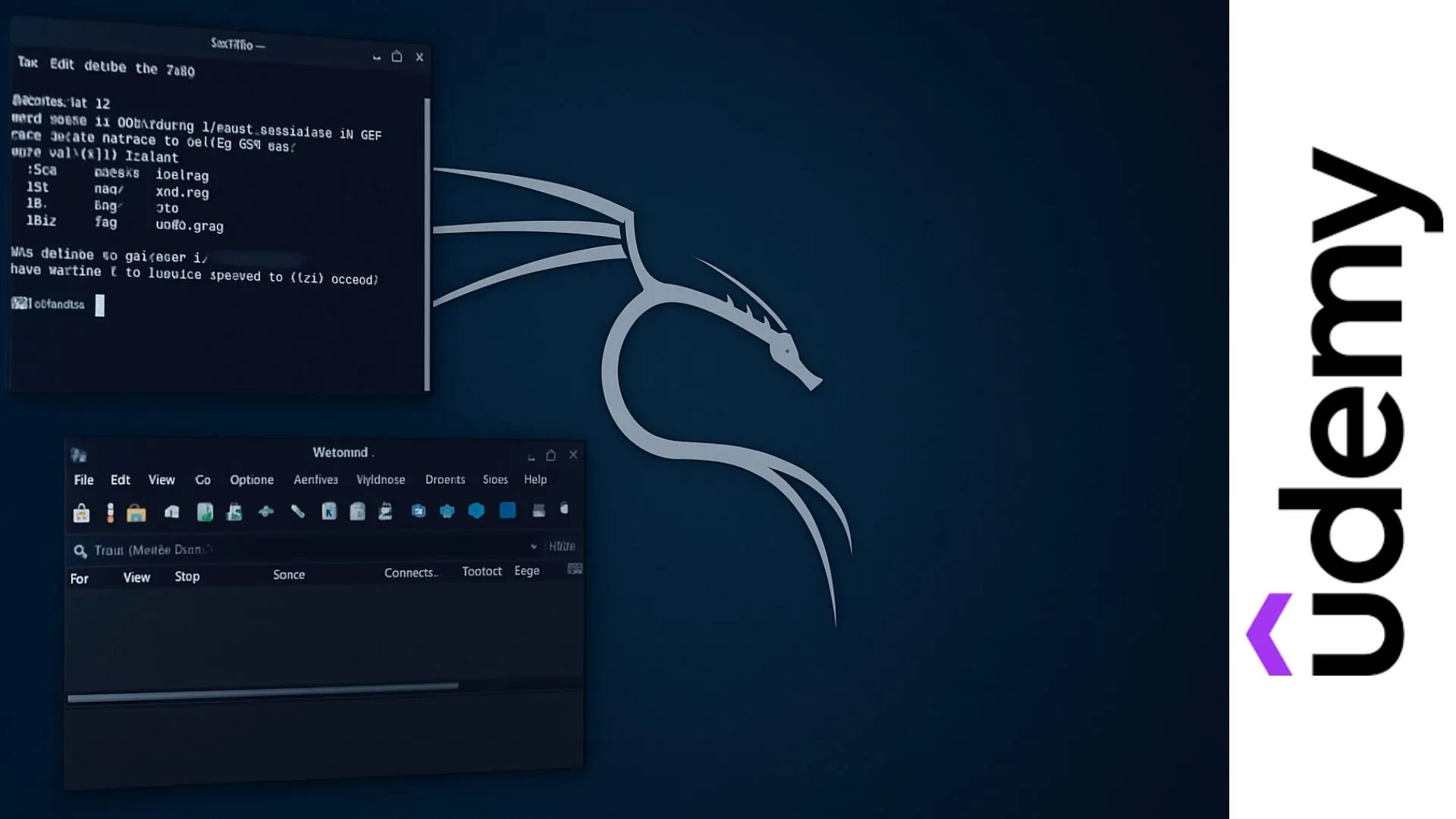Screen dimensions: 1456x819
Task: Click the wrench tool icon
Action: tap(298, 512)
